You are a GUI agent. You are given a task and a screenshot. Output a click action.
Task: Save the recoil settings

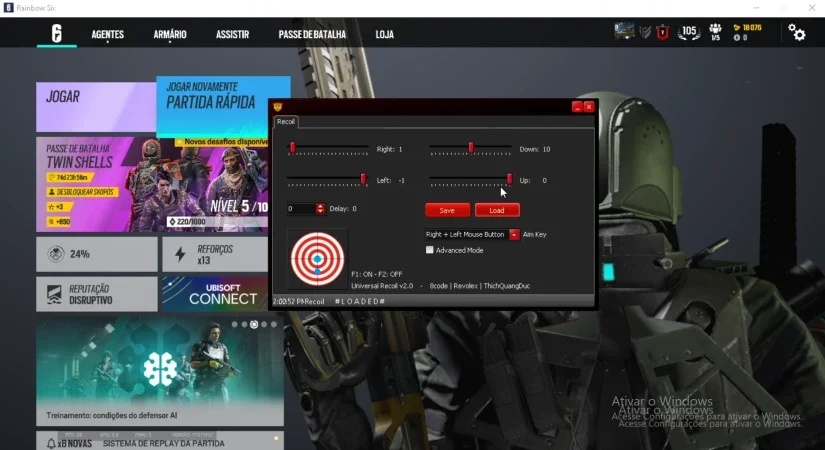pyautogui.click(x=447, y=210)
